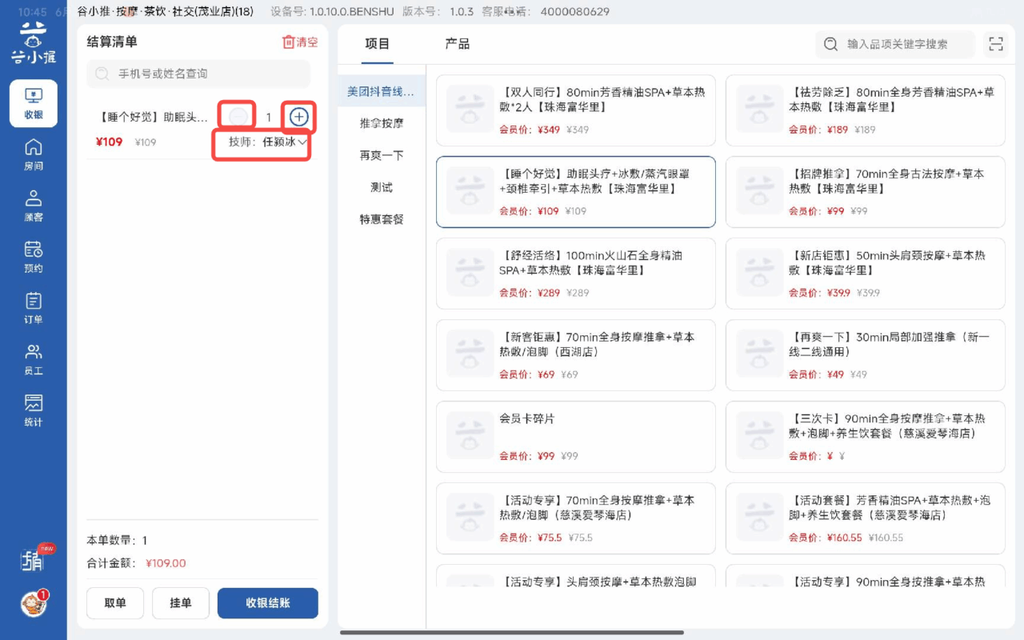Screen dimensions: 1024x640
Task: Click the 谷小推 logo at top left
Action: click(33, 43)
